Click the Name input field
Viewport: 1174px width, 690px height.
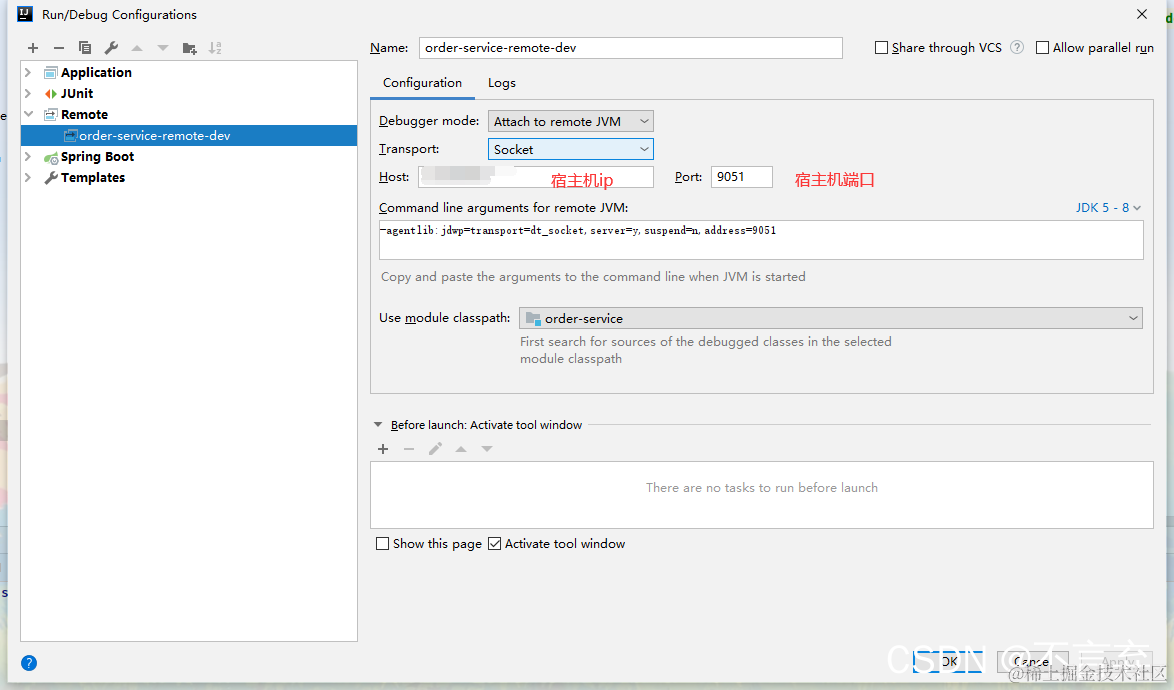630,48
